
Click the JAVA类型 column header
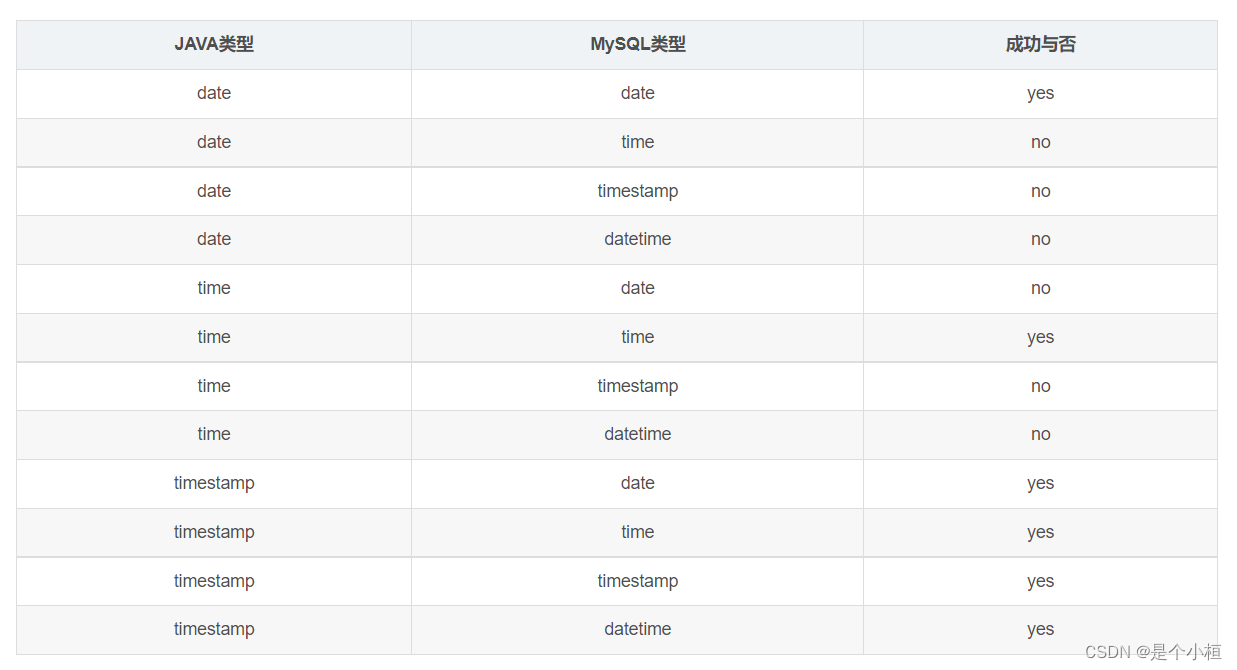coord(214,45)
